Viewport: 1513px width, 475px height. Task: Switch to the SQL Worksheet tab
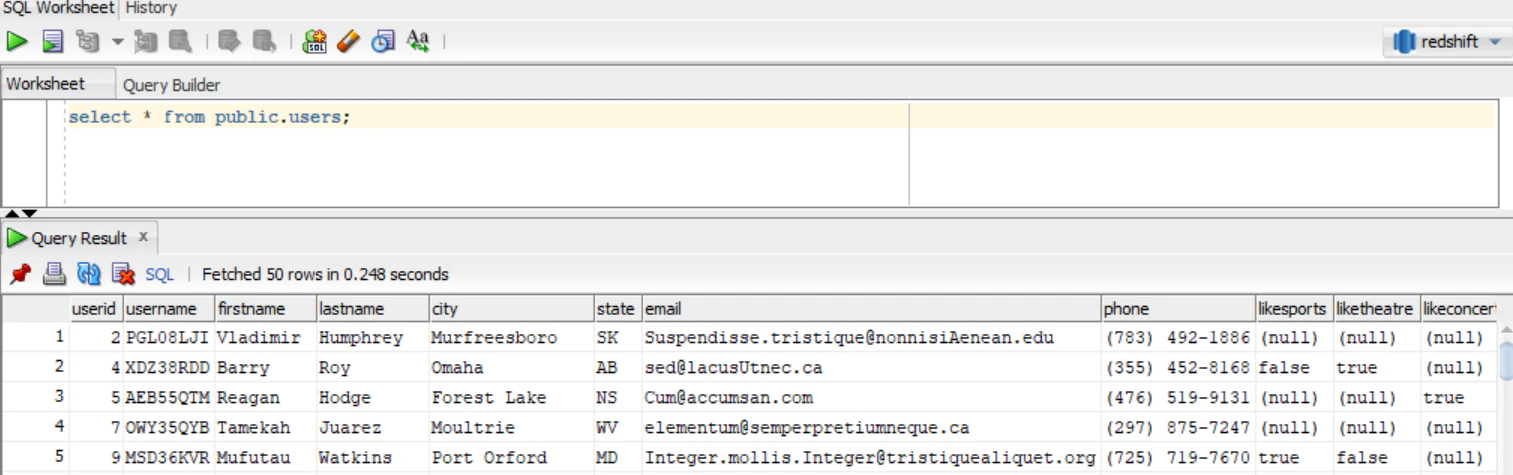coord(59,8)
